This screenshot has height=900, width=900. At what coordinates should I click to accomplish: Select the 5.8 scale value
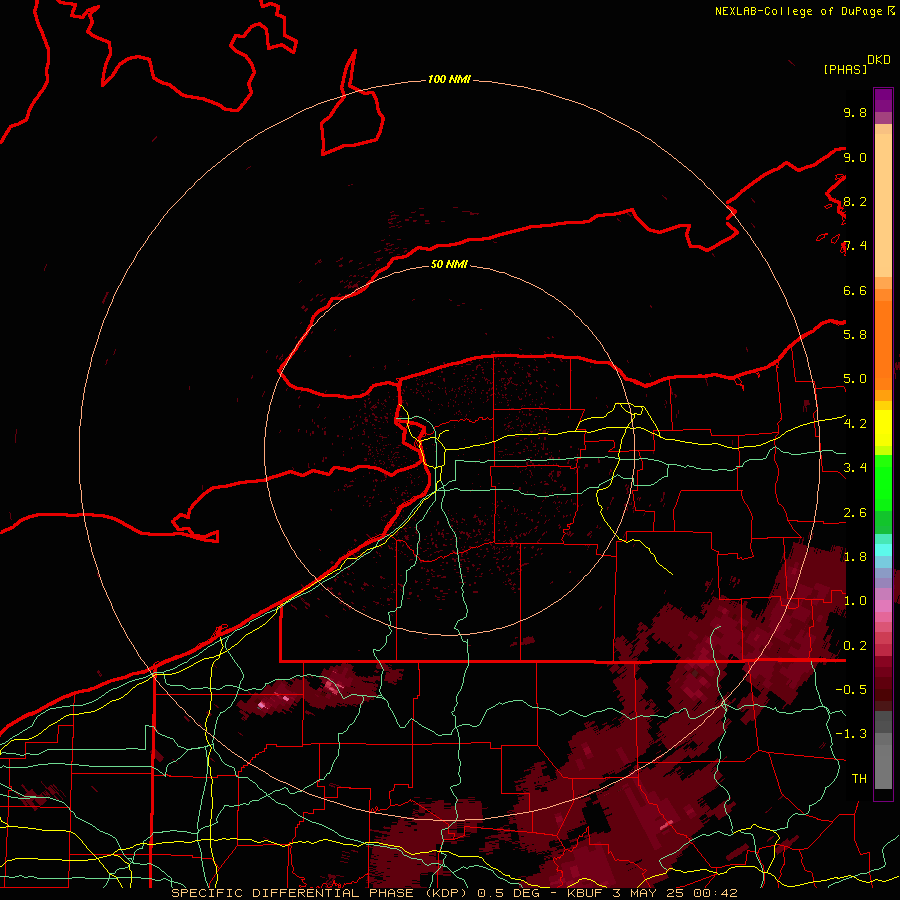(x=855, y=334)
